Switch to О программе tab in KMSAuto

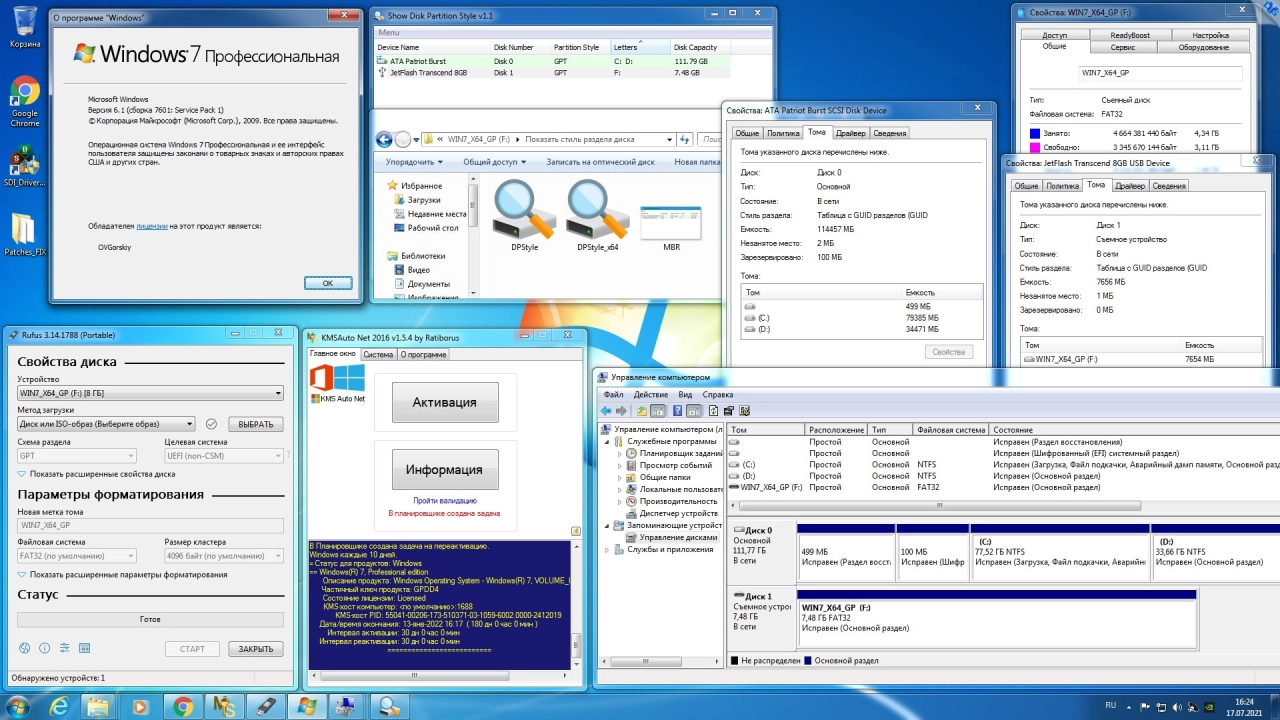tap(424, 354)
